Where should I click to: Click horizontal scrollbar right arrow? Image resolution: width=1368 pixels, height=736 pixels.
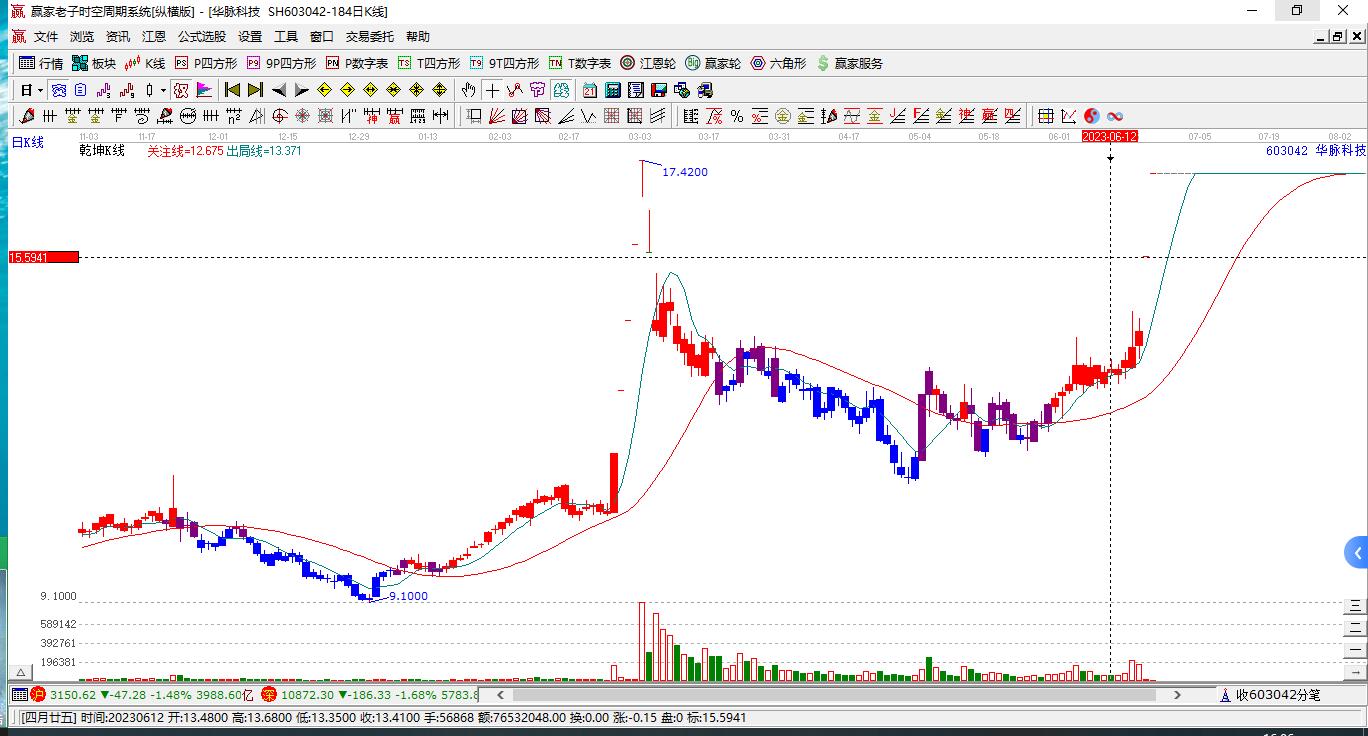[x=1177, y=694]
